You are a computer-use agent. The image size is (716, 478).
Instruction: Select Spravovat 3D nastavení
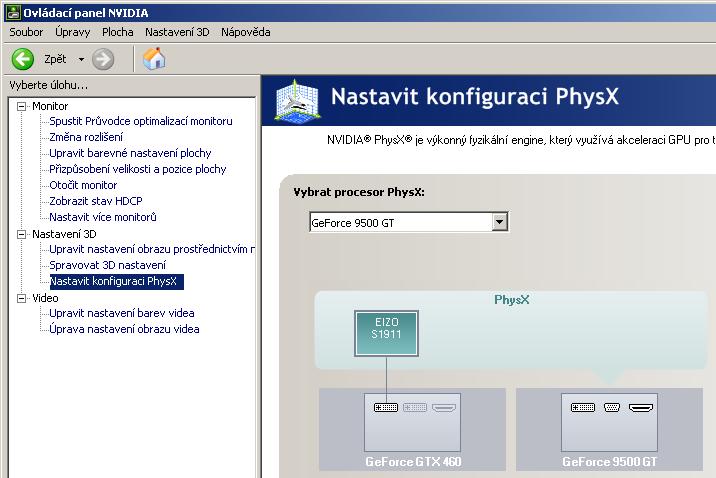click(x=107, y=265)
